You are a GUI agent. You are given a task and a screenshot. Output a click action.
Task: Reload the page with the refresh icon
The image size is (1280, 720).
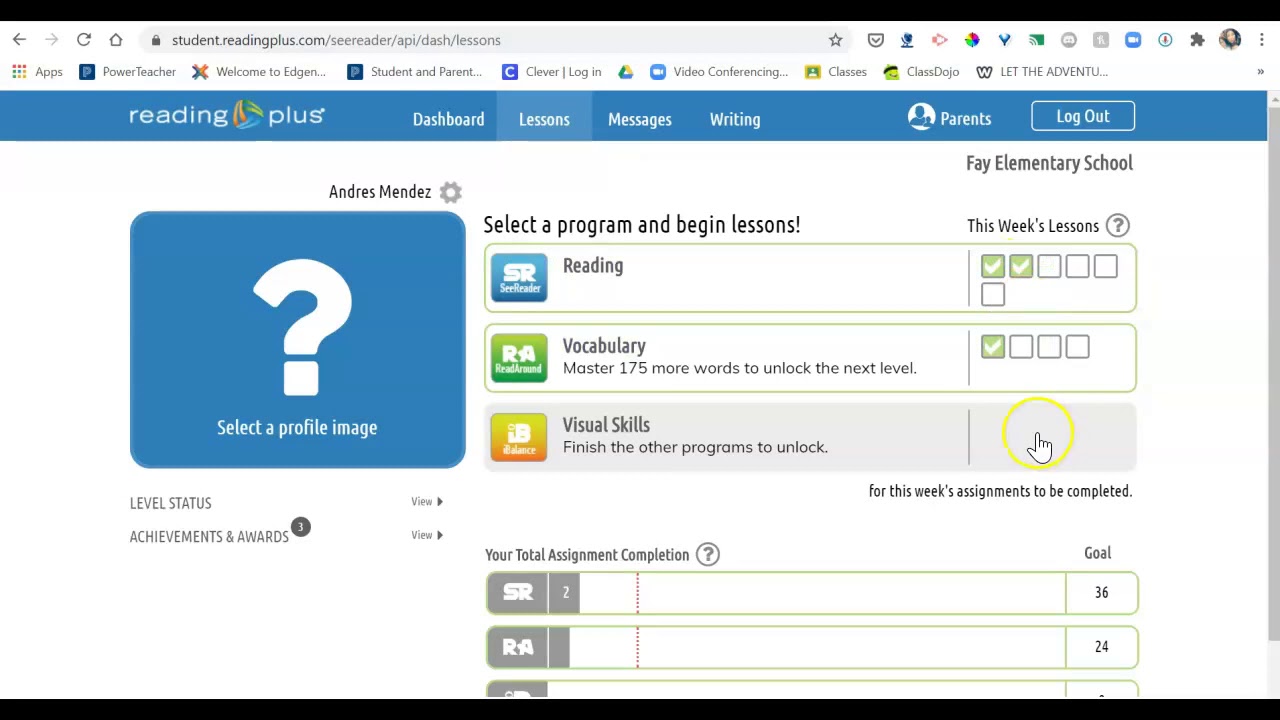(x=84, y=40)
